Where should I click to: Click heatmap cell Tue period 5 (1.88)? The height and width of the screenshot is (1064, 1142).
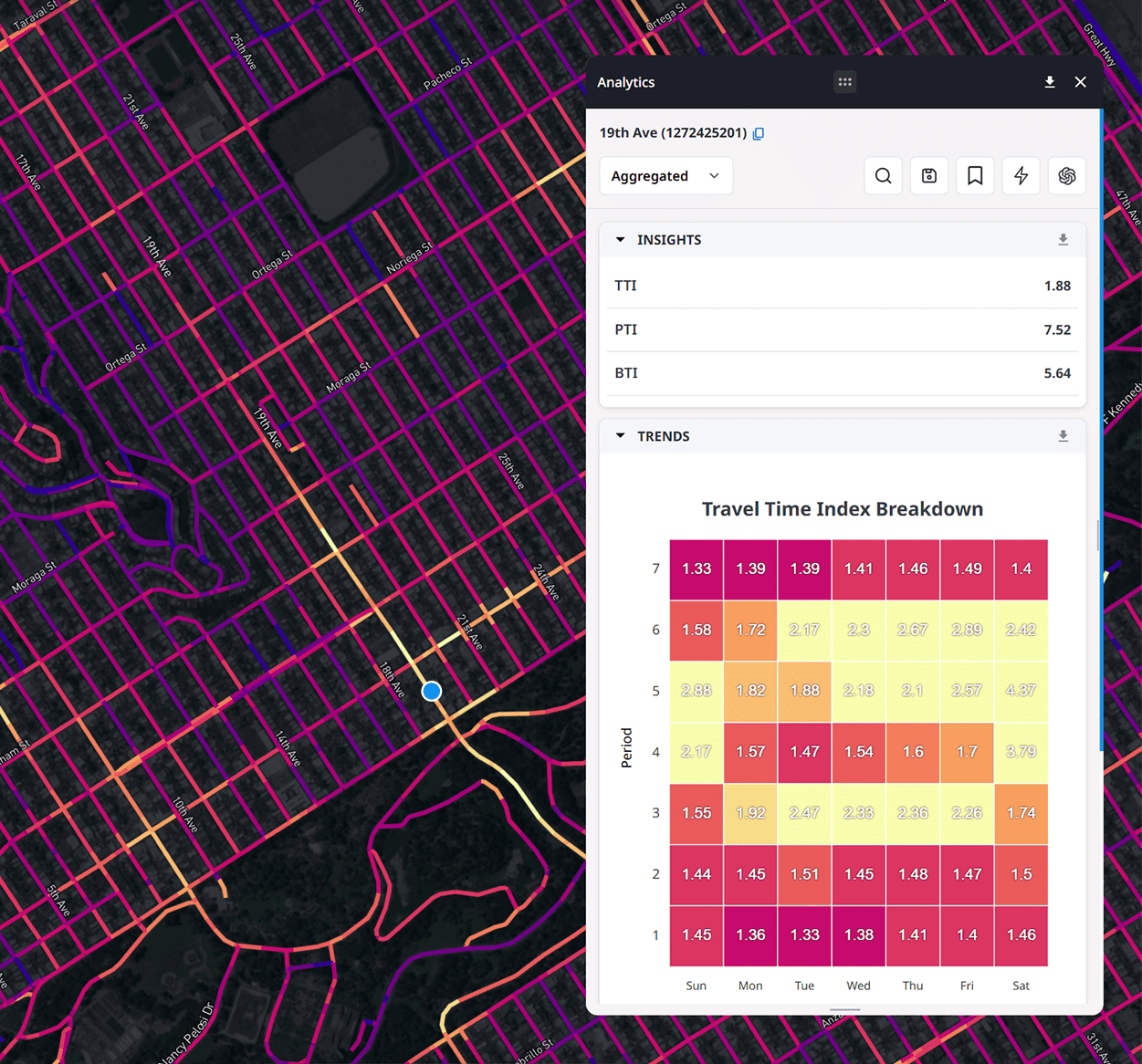804,691
